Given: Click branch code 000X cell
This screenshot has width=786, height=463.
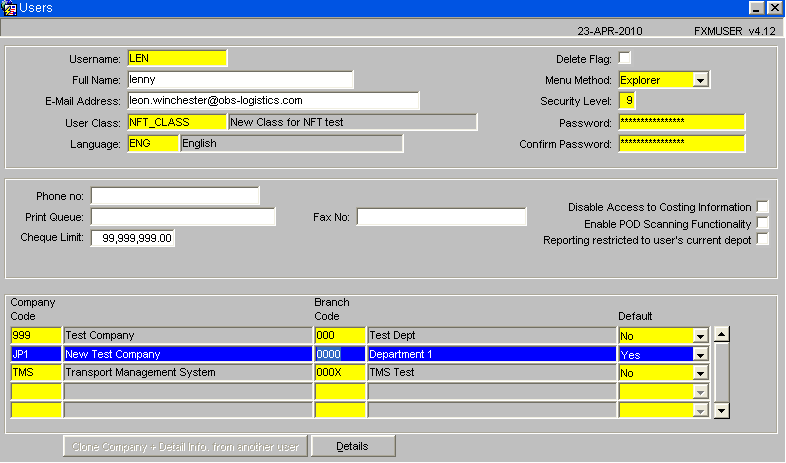Looking at the screenshot, I should [x=340, y=372].
